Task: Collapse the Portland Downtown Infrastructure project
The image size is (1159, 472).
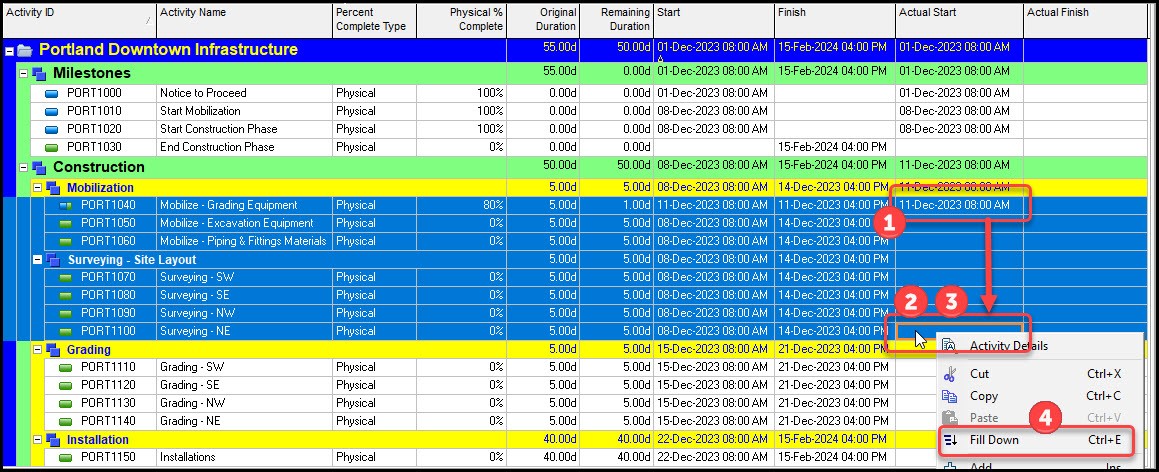Action: [x=9, y=50]
